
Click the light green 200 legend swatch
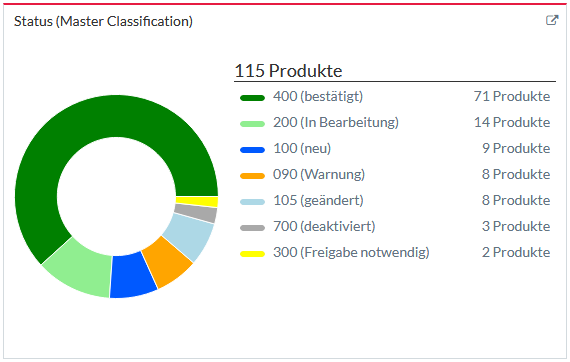252,124
